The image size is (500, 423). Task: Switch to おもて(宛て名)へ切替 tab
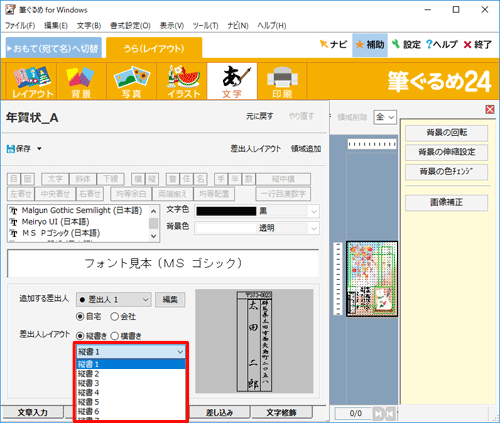(54, 48)
